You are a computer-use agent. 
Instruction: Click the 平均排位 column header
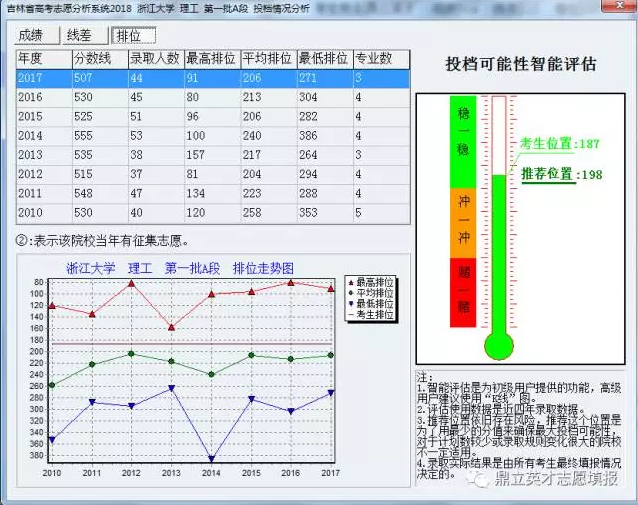pyautogui.click(x=269, y=59)
